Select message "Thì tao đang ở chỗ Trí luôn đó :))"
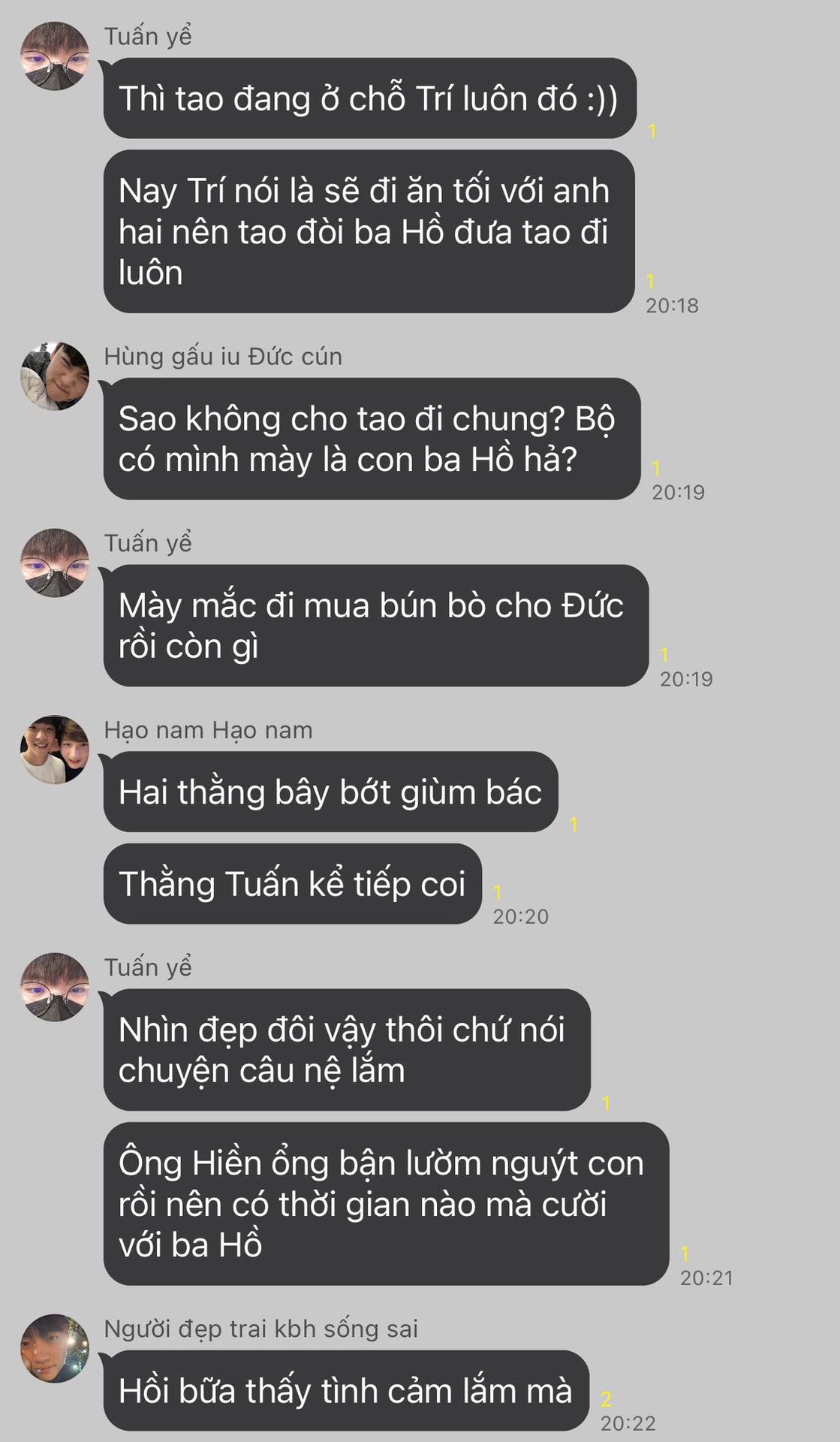 370,98
